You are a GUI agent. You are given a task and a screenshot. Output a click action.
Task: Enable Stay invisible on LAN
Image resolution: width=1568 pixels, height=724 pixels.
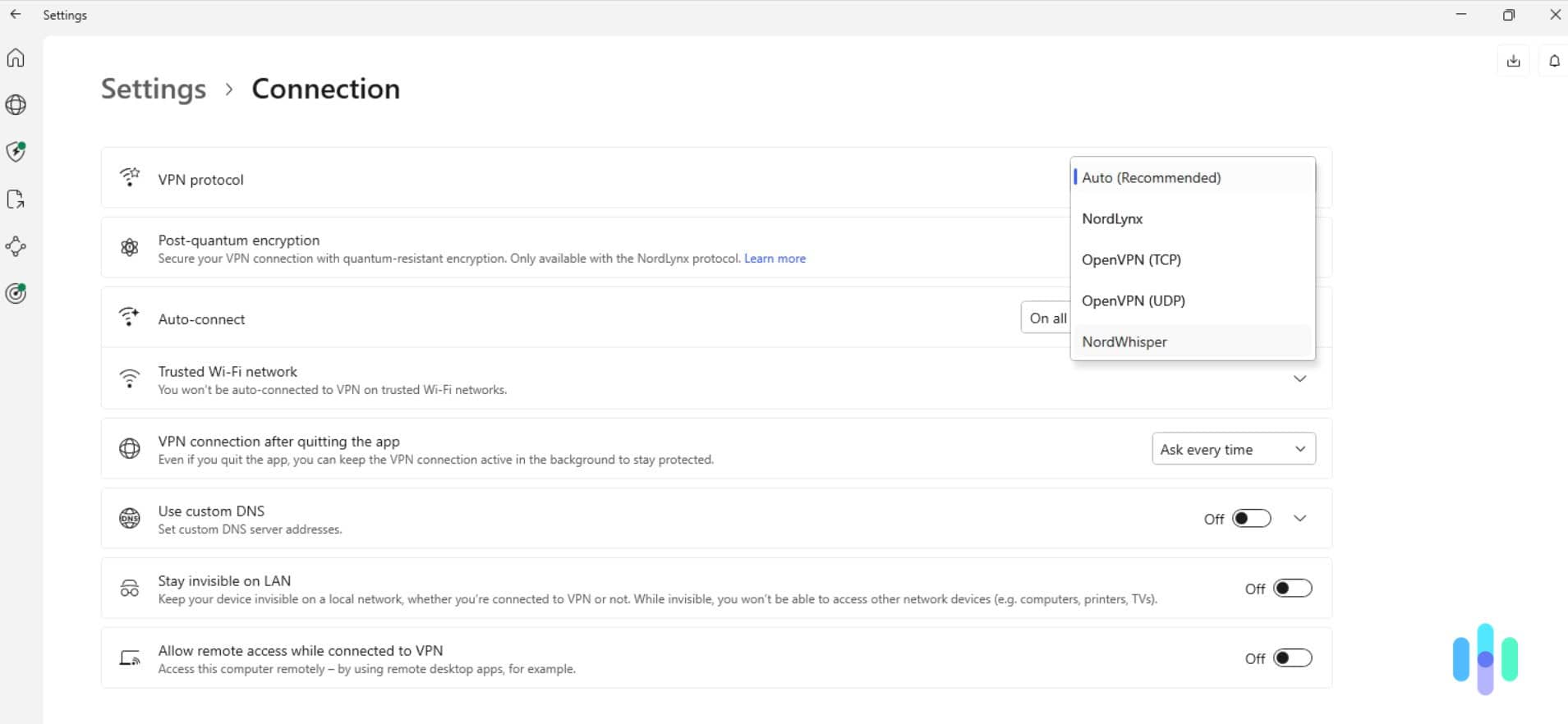(1292, 589)
